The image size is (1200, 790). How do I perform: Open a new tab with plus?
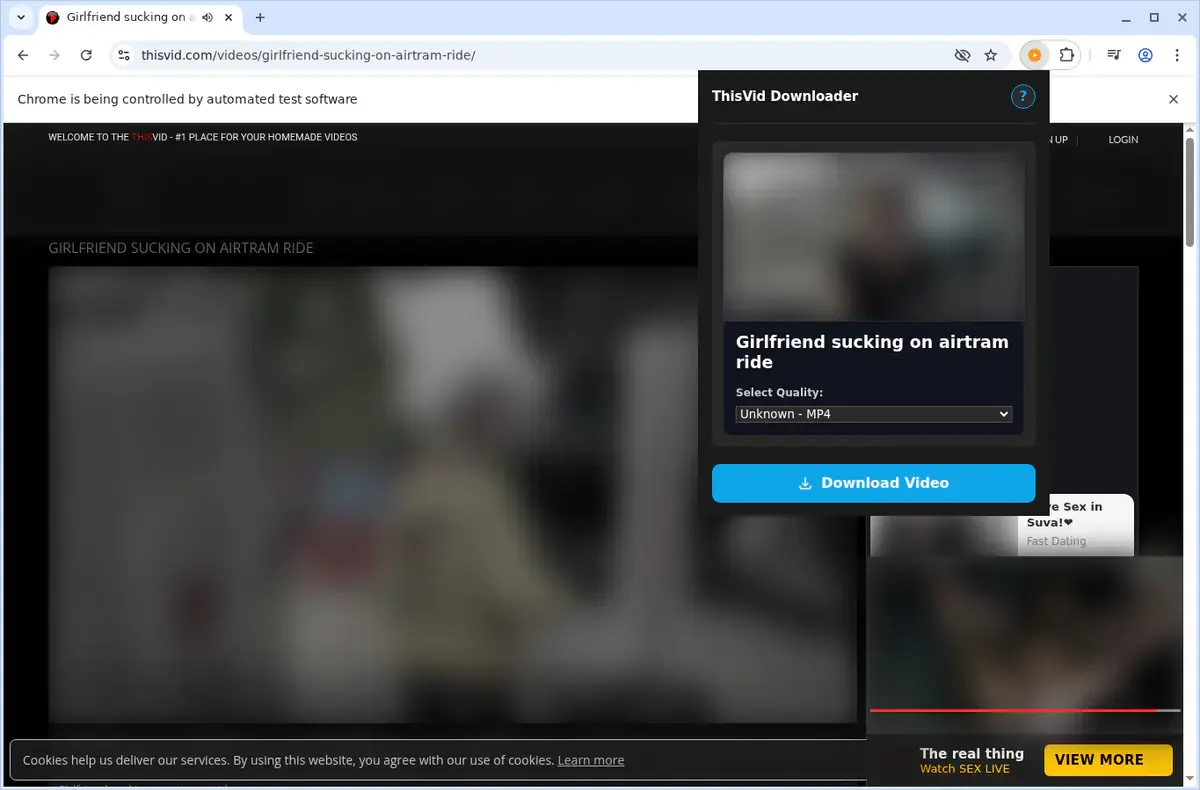(x=260, y=18)
